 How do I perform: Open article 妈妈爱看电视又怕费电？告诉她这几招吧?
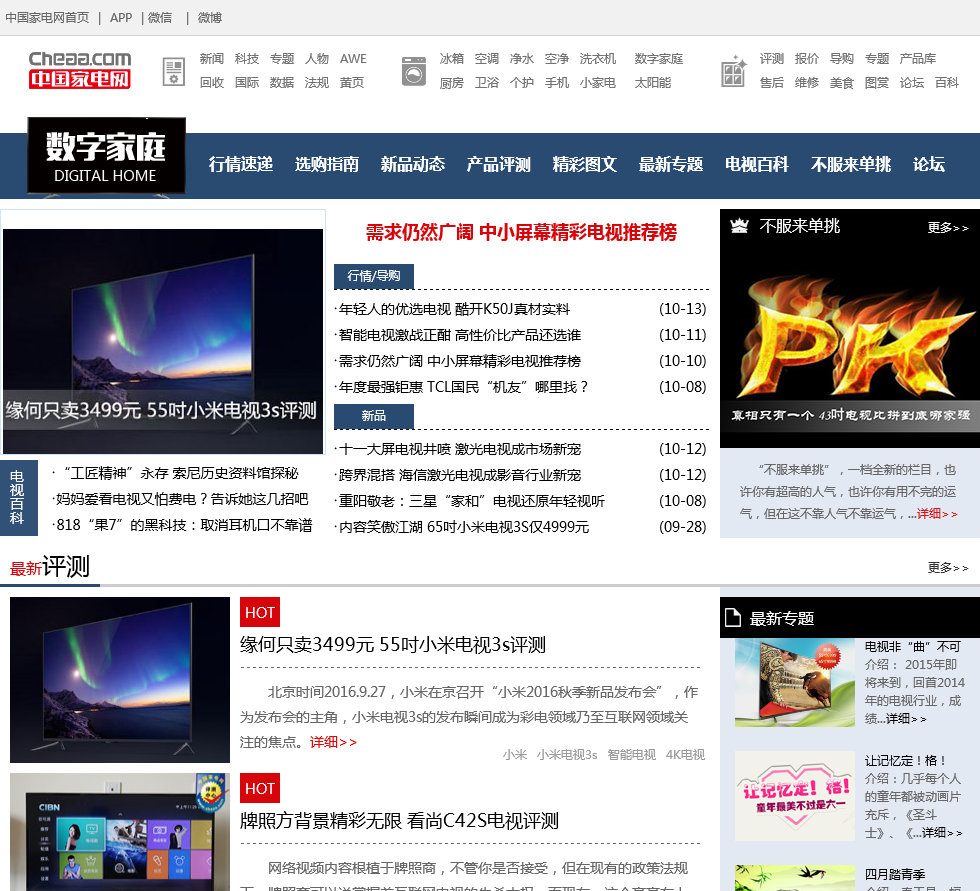coord(182,499)
